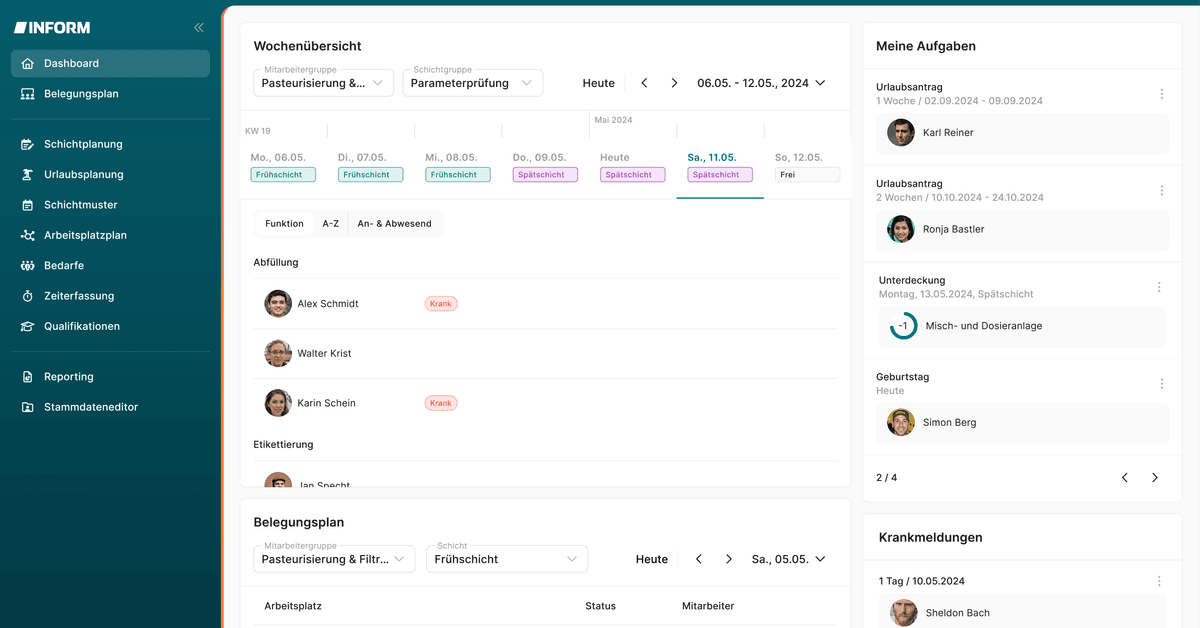
Task: Open Qualifikationen graduation cap icon
Action: click(x=27, y=327)
